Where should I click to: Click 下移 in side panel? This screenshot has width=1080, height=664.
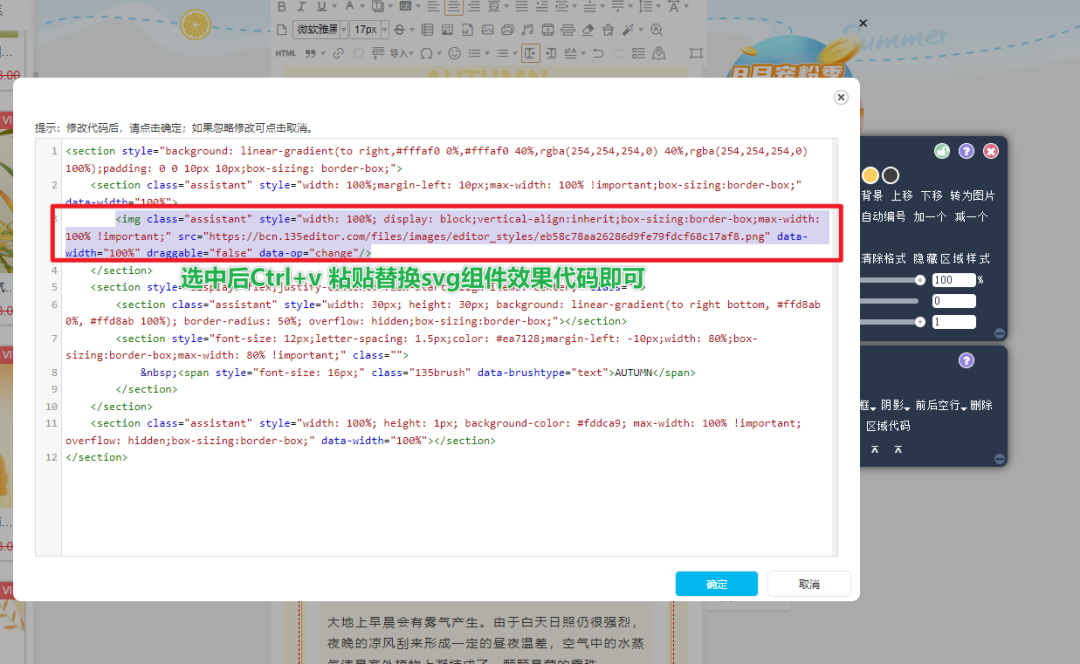tap(932, 196)
